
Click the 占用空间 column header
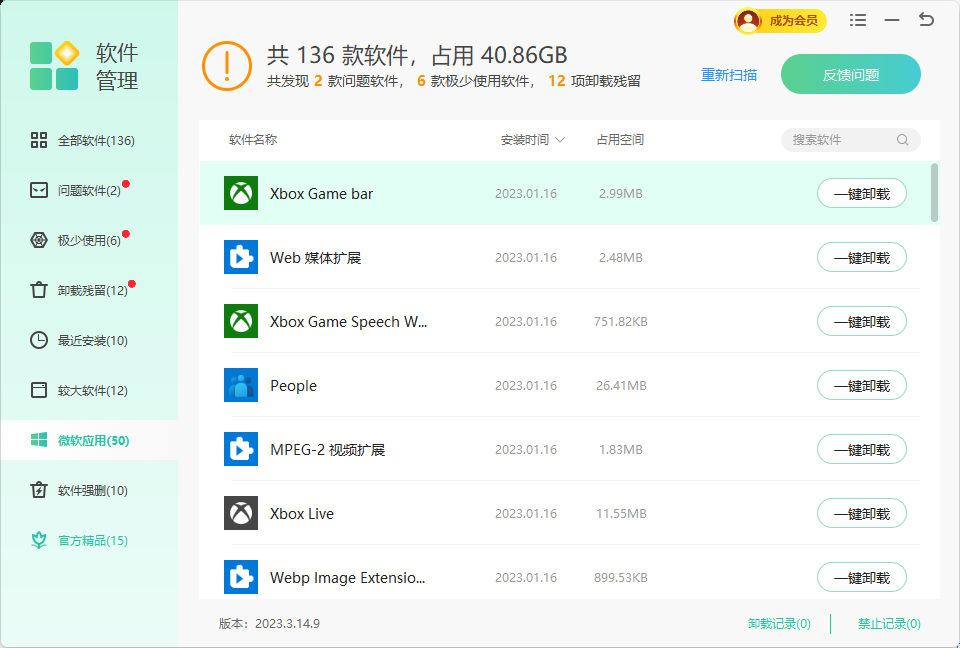click(620, 140)
